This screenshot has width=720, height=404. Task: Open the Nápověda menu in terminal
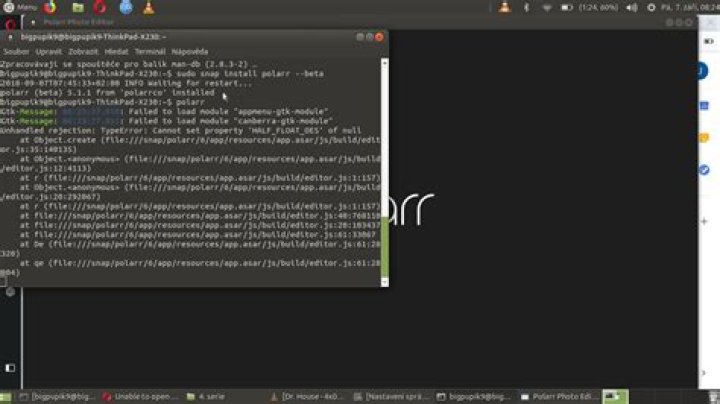190,52
